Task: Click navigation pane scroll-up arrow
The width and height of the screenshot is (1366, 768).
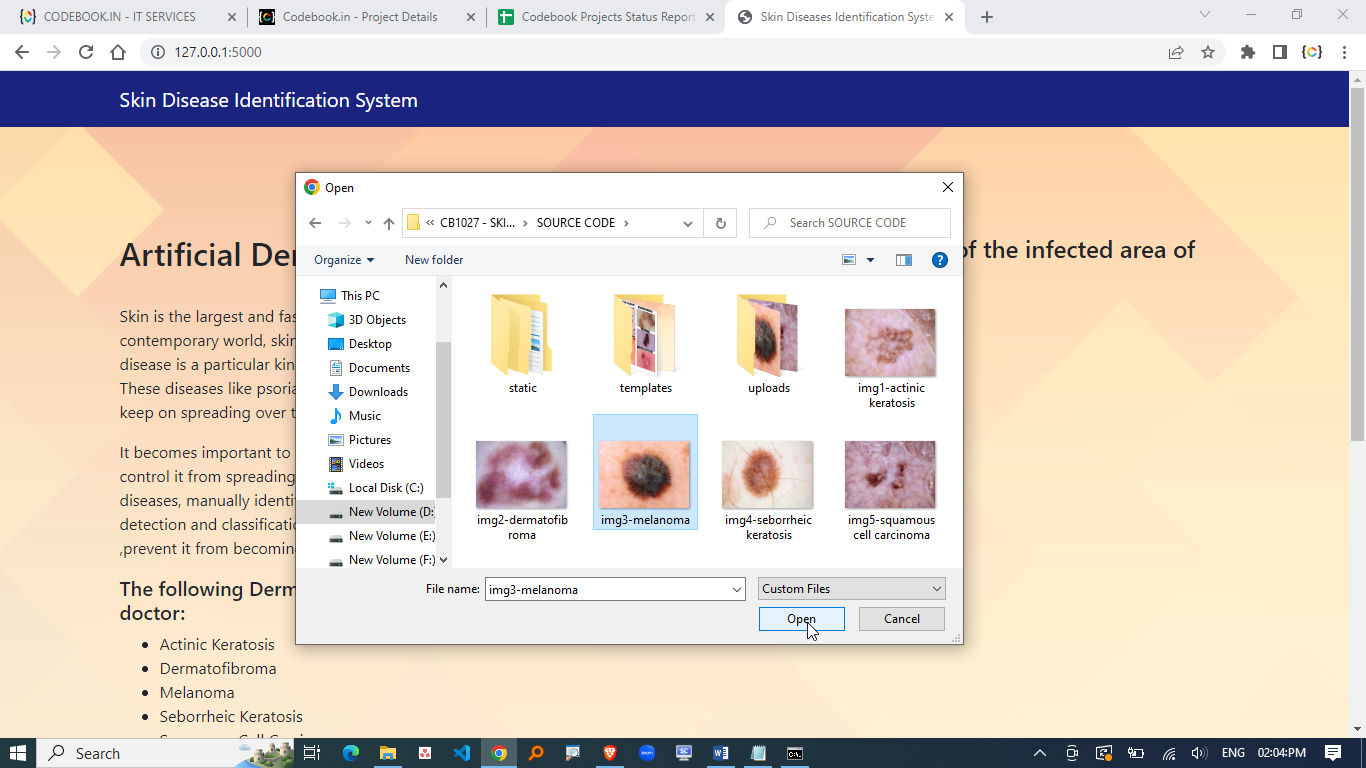Action: pyautogui.click(x=444, y=285)
